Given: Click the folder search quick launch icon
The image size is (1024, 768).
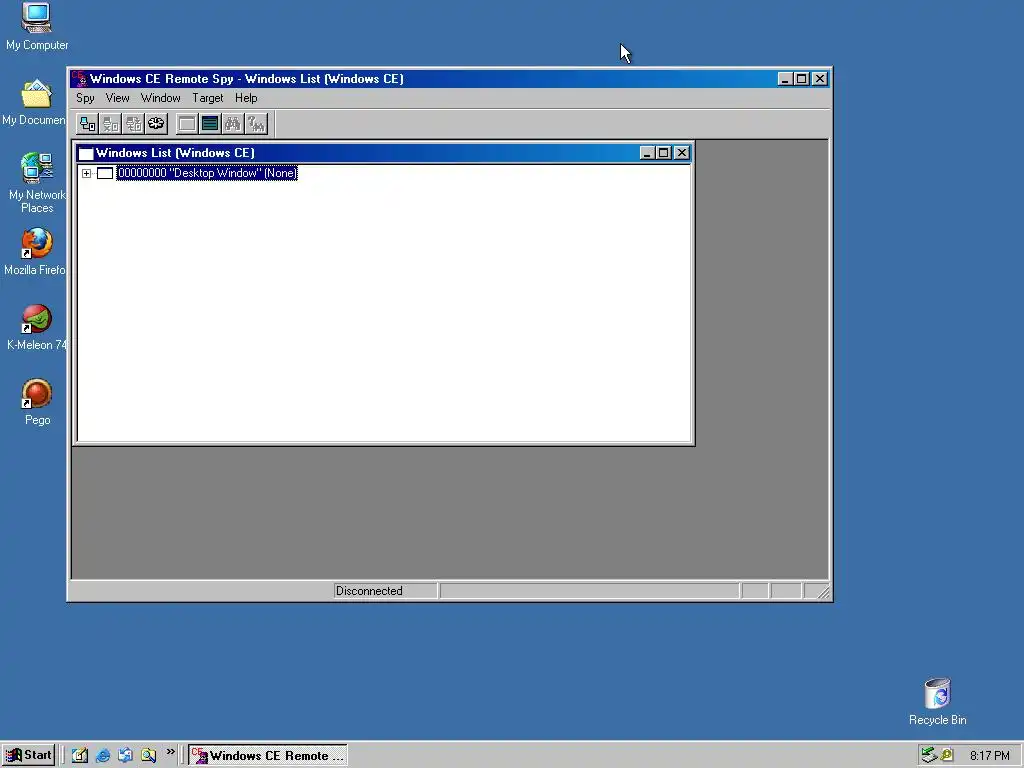Looking at the screenshot, I should (148, 756).
